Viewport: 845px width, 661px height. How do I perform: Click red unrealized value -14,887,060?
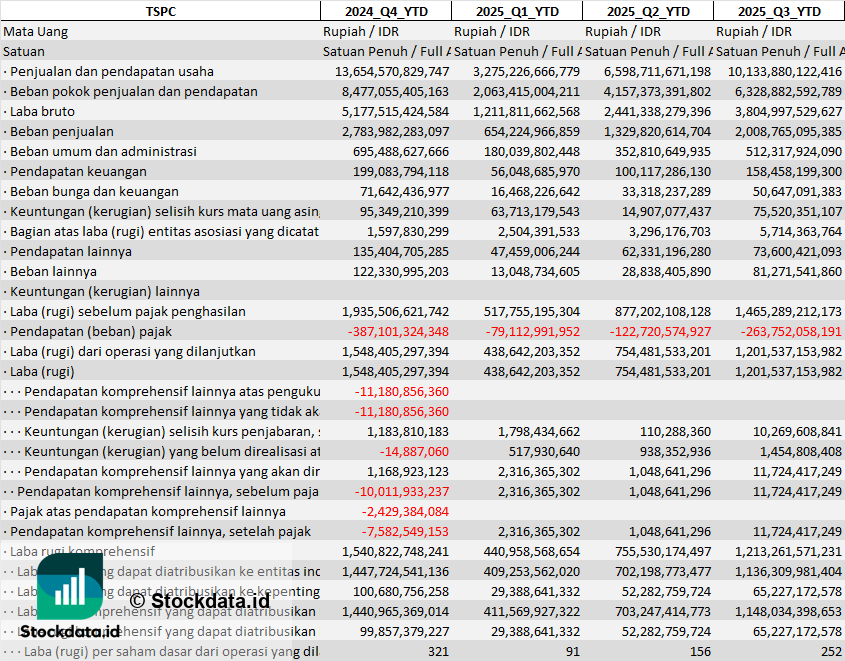(414, 451)
